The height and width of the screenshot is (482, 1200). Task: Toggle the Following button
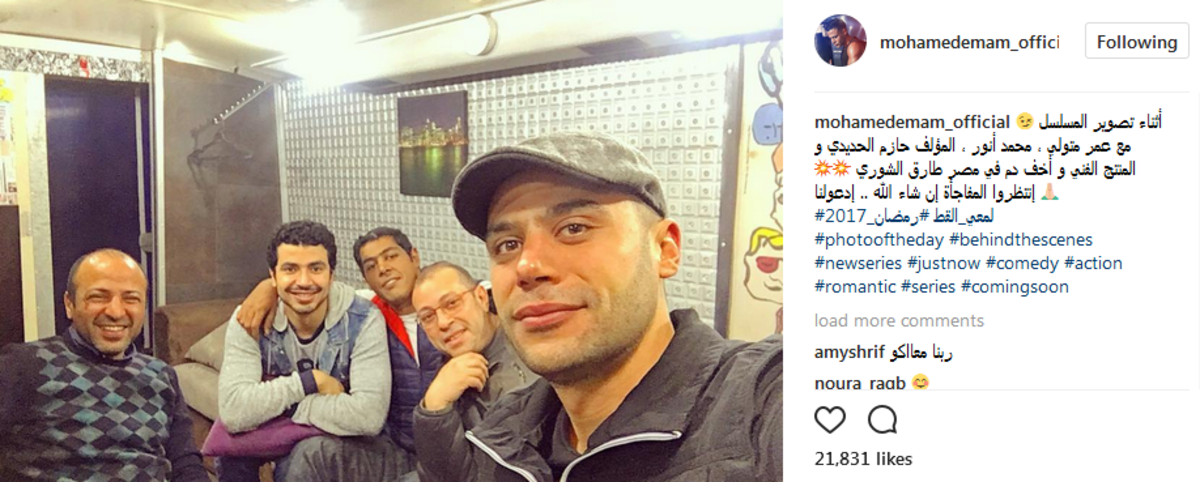(1137, 42)
